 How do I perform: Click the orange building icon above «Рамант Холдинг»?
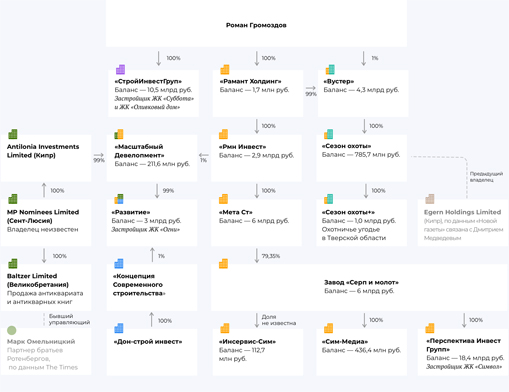click(x=225, y=69)
